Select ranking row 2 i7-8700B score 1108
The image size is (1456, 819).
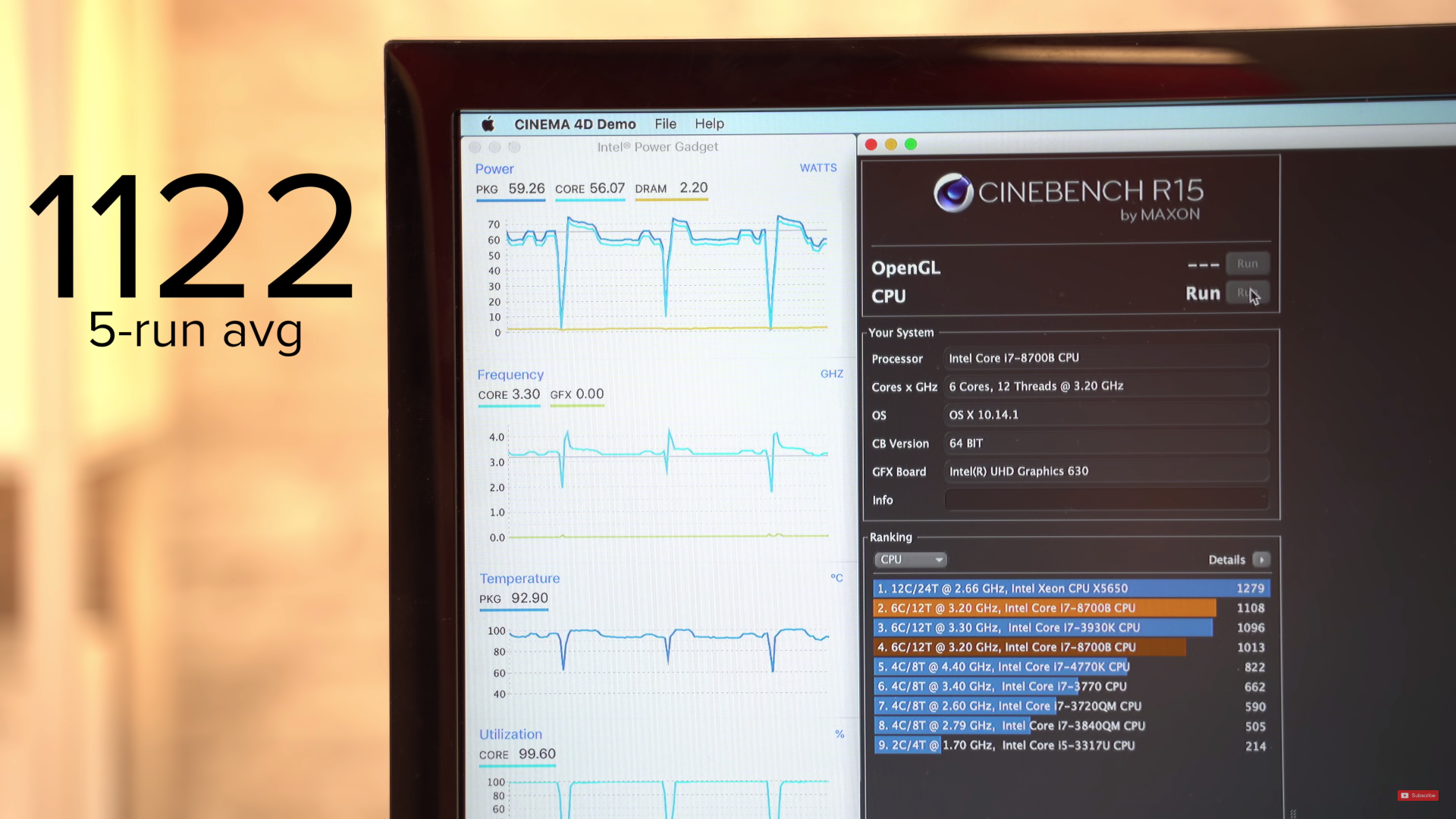1072,608
